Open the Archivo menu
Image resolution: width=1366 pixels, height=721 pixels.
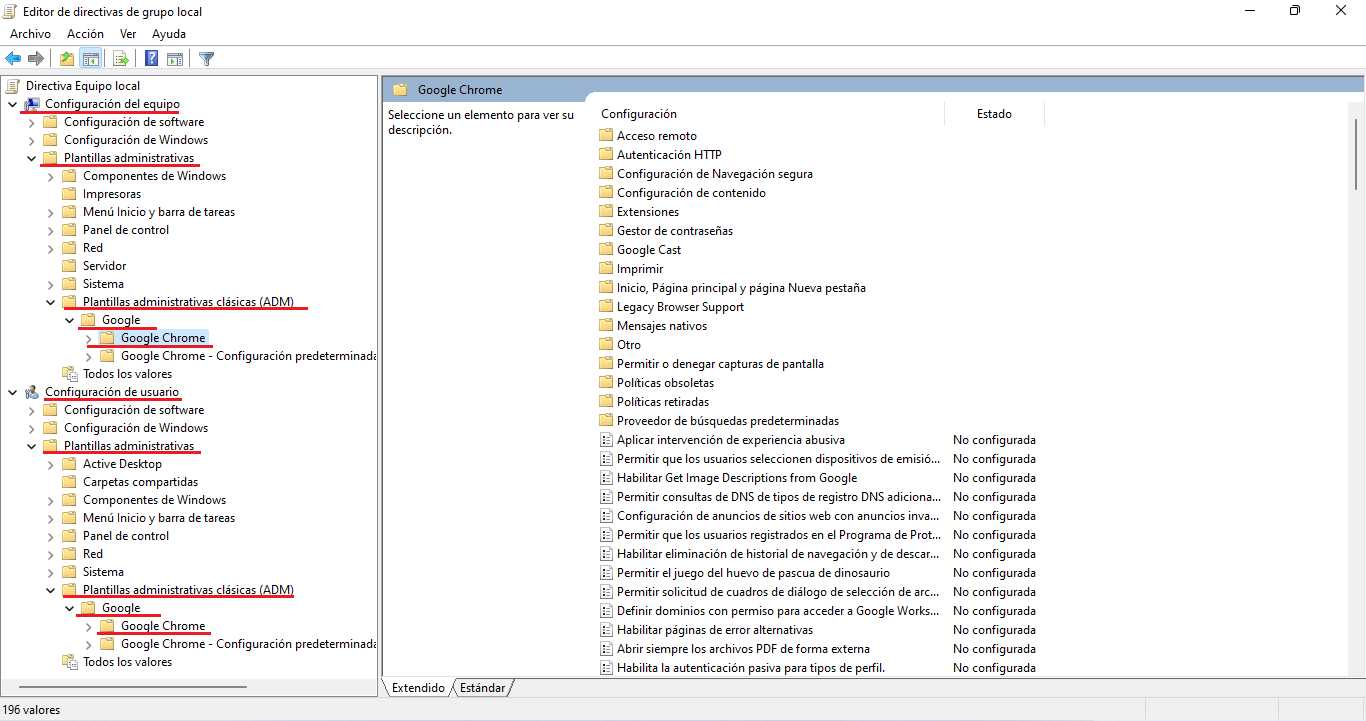(x=30, y=33)
